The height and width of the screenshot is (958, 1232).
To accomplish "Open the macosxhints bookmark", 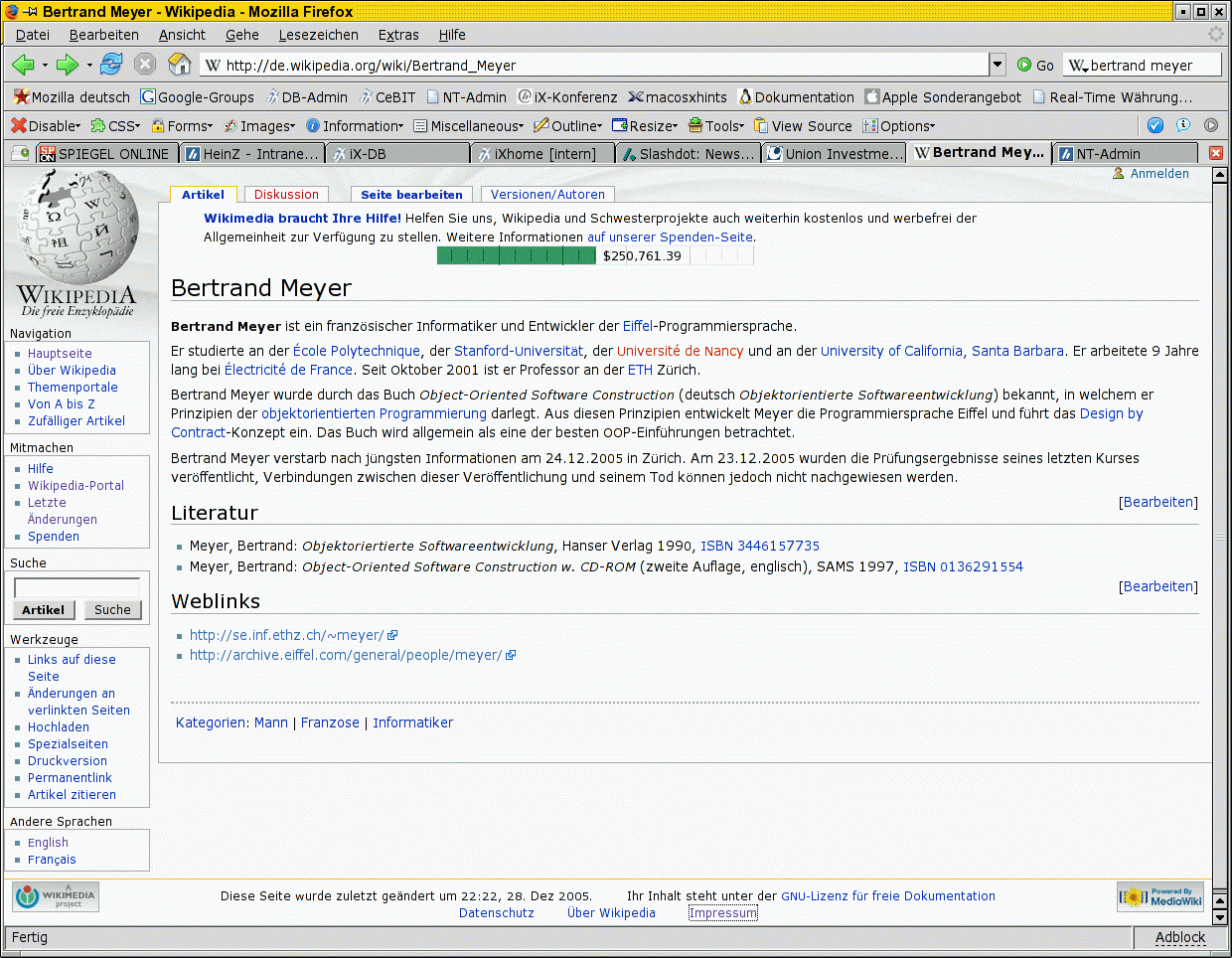I will [x=678, y=97].
